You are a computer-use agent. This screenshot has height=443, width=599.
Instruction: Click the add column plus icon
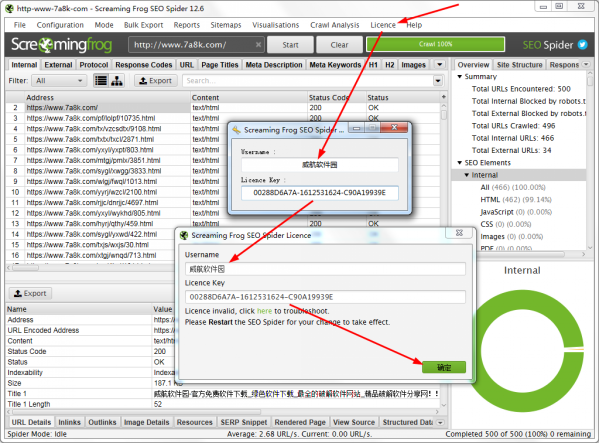click(x=444, y=97)
